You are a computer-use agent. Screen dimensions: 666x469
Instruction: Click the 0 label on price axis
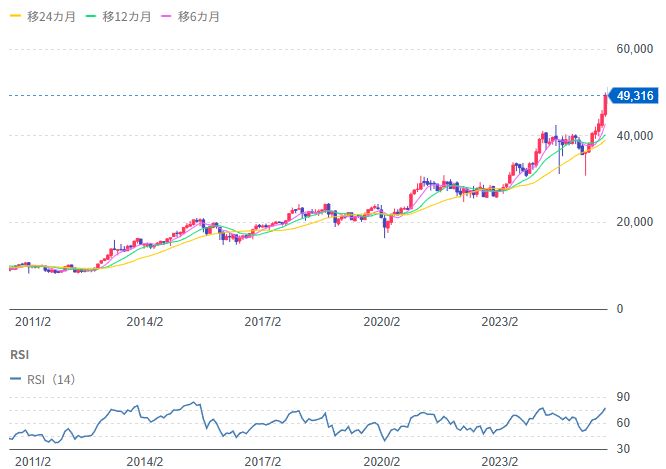click(x=620, y=309)
